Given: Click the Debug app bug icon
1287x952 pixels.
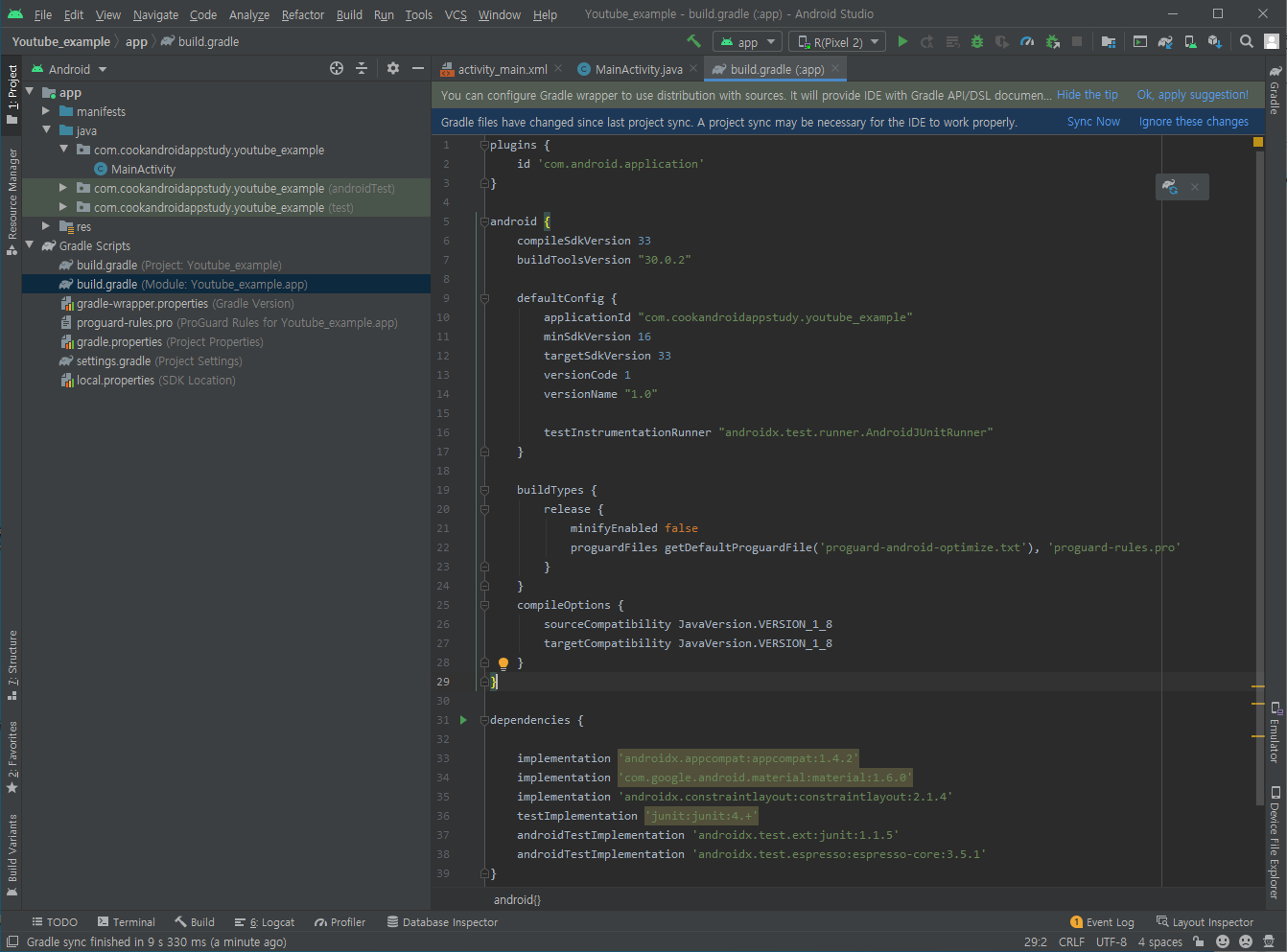Looking at the screenshot, I should click(x=977, y=41).
